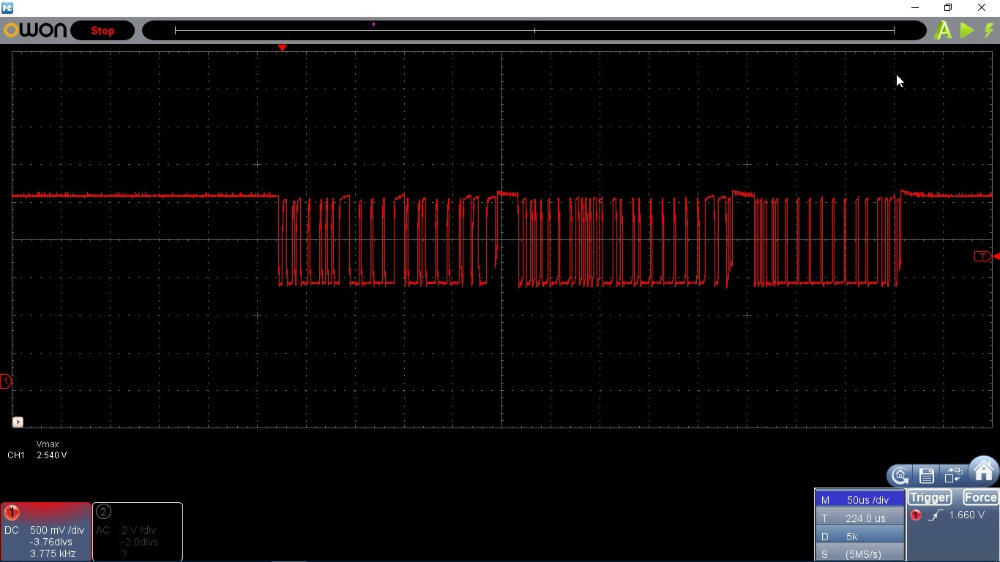This screenshot has height=562, width=1000.
Task: Click the red Stop status button
Action: 102,31
